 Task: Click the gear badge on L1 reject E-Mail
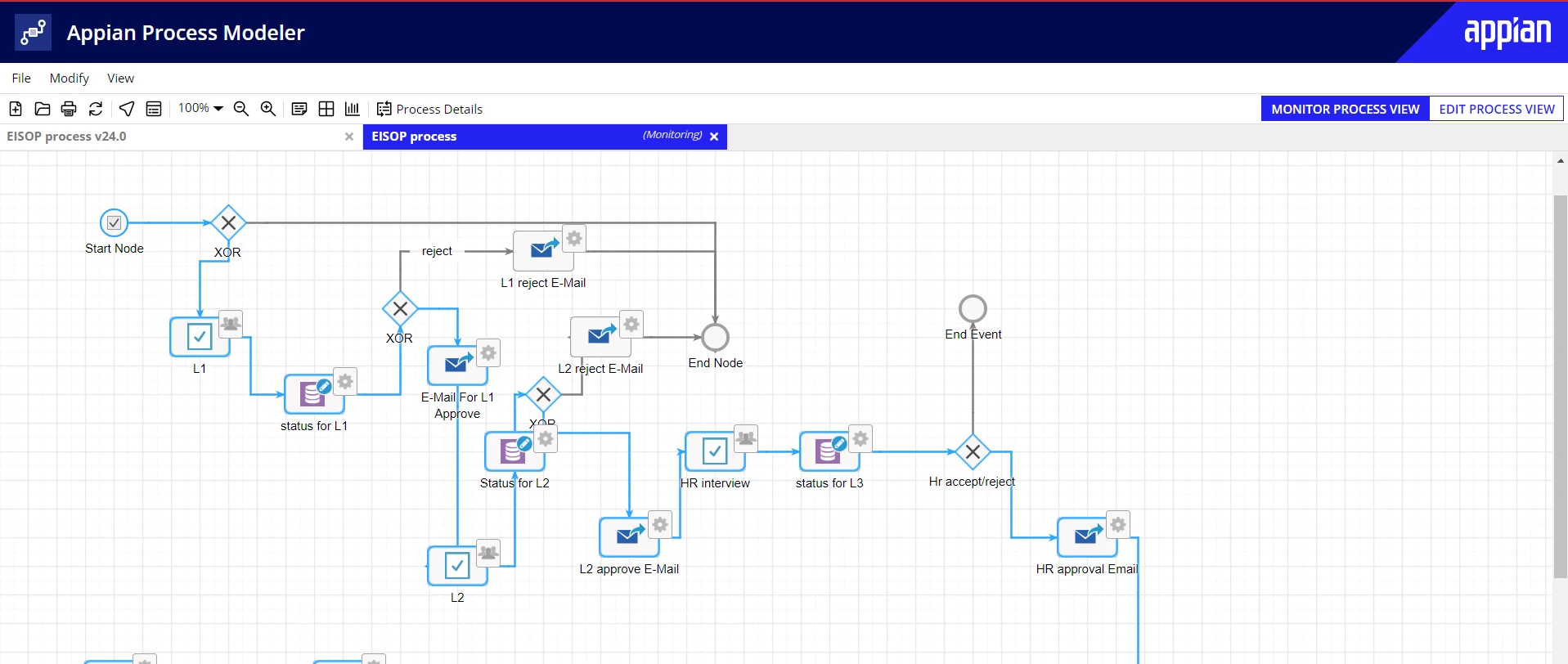point(574,238)
